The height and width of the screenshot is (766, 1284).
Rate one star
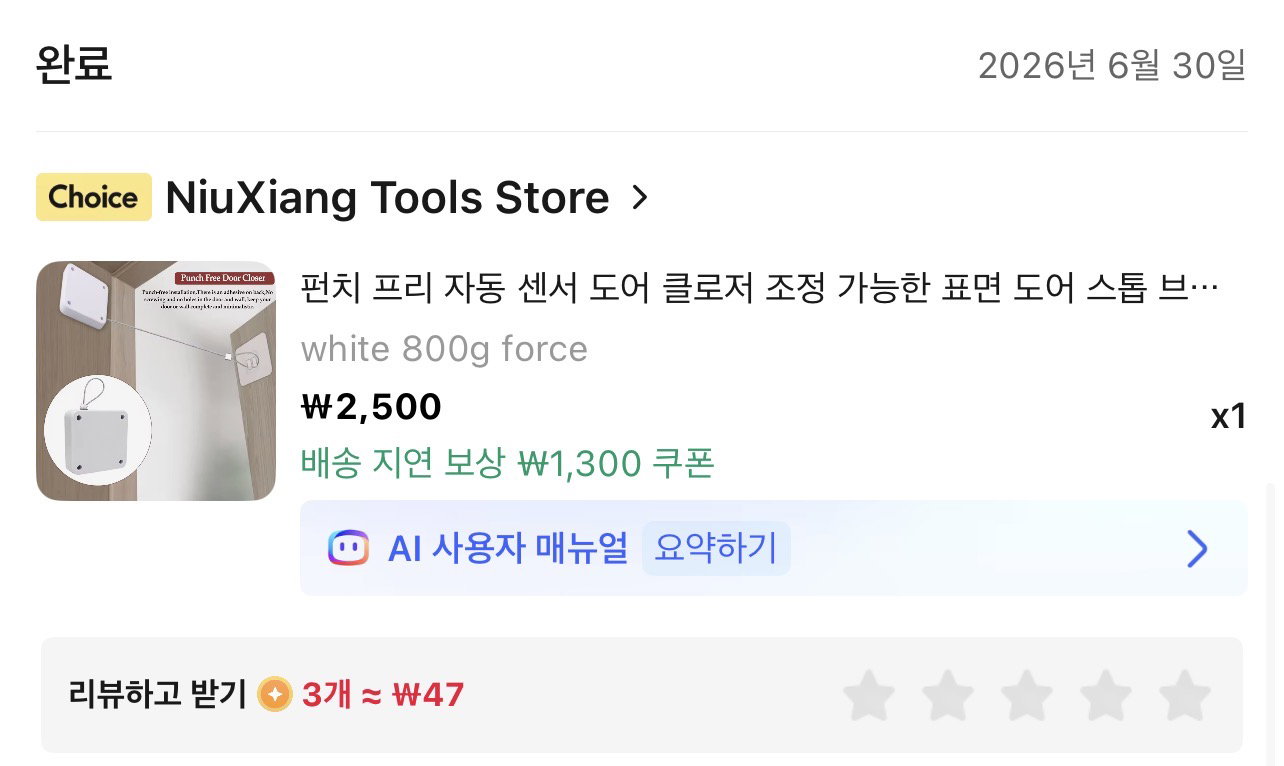tap(868, 695)
